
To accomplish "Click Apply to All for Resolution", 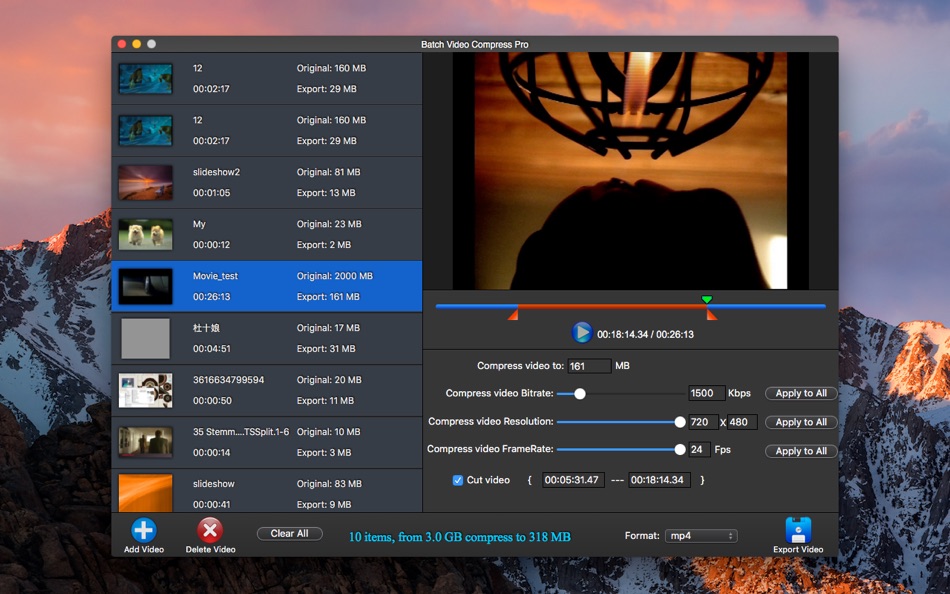I will click(801, 422).
